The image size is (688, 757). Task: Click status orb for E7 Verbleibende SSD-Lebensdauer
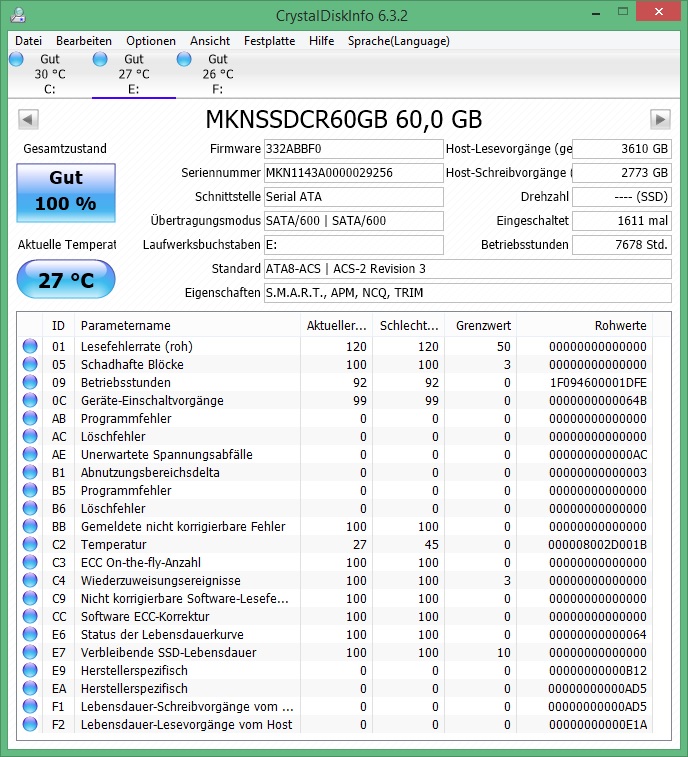pos(30,652)
